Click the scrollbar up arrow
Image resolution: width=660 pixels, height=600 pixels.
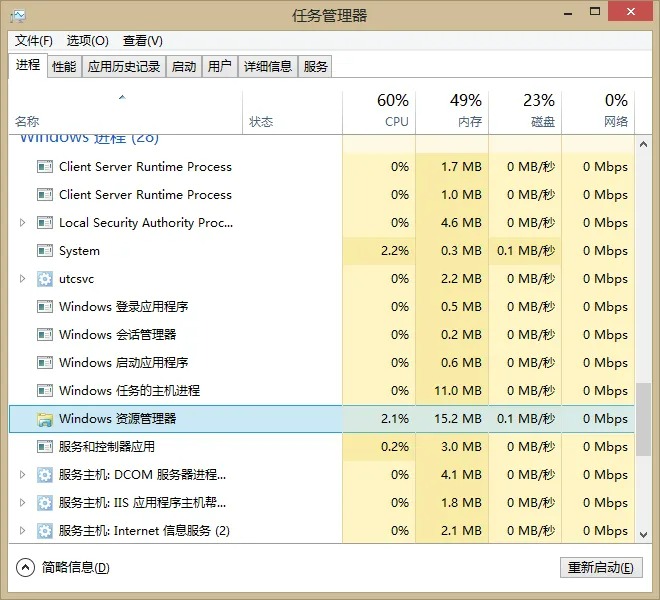(643, 144)
